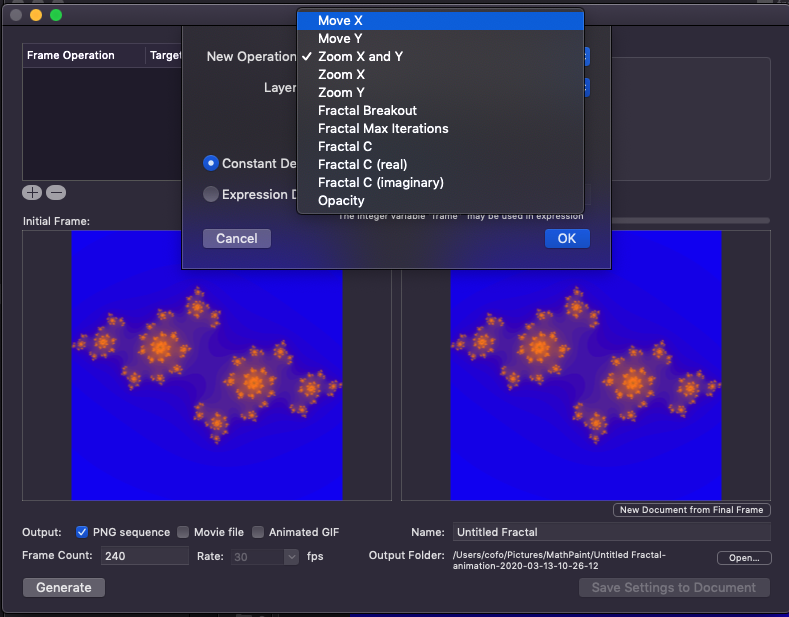
Task: Select Fractal C (imaginary) entry
Action: [x=440, y=183]
